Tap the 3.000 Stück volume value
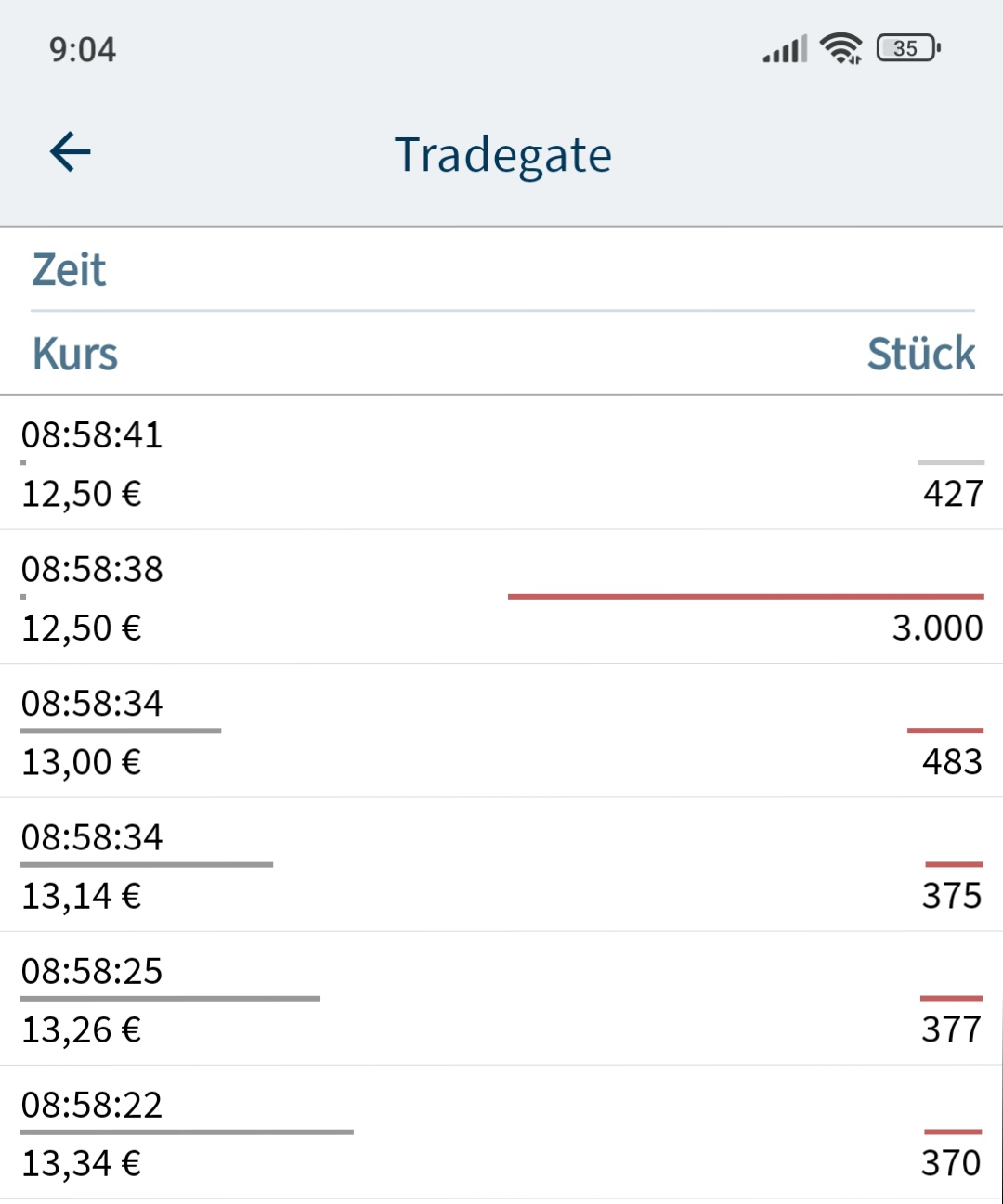 coord(937,628)
